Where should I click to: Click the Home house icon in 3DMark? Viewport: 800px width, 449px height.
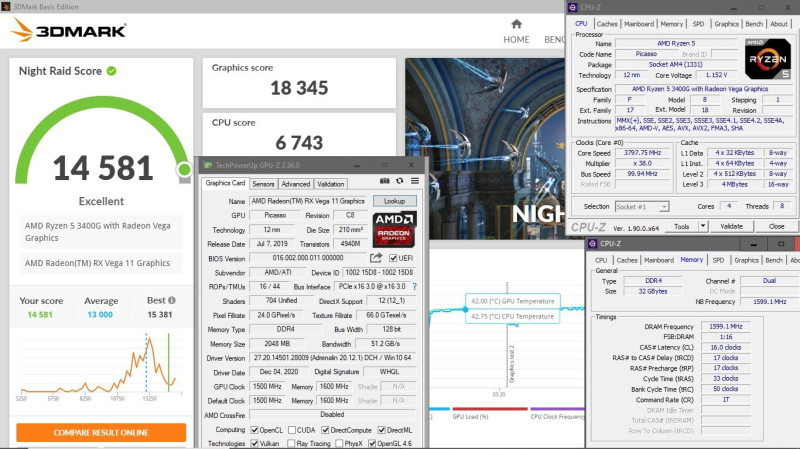point(516,24)
